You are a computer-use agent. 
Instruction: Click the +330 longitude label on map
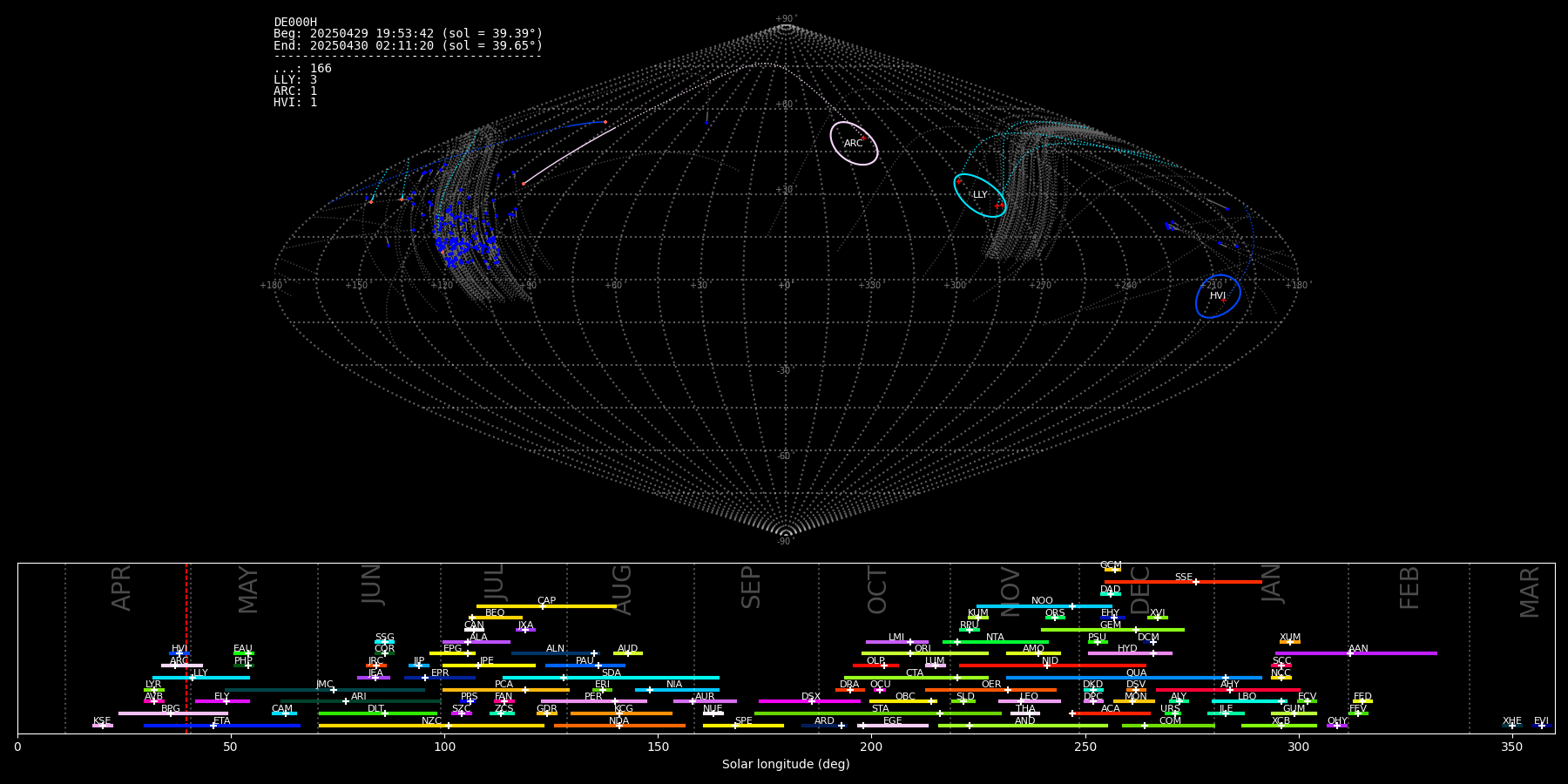click(869, 286)
